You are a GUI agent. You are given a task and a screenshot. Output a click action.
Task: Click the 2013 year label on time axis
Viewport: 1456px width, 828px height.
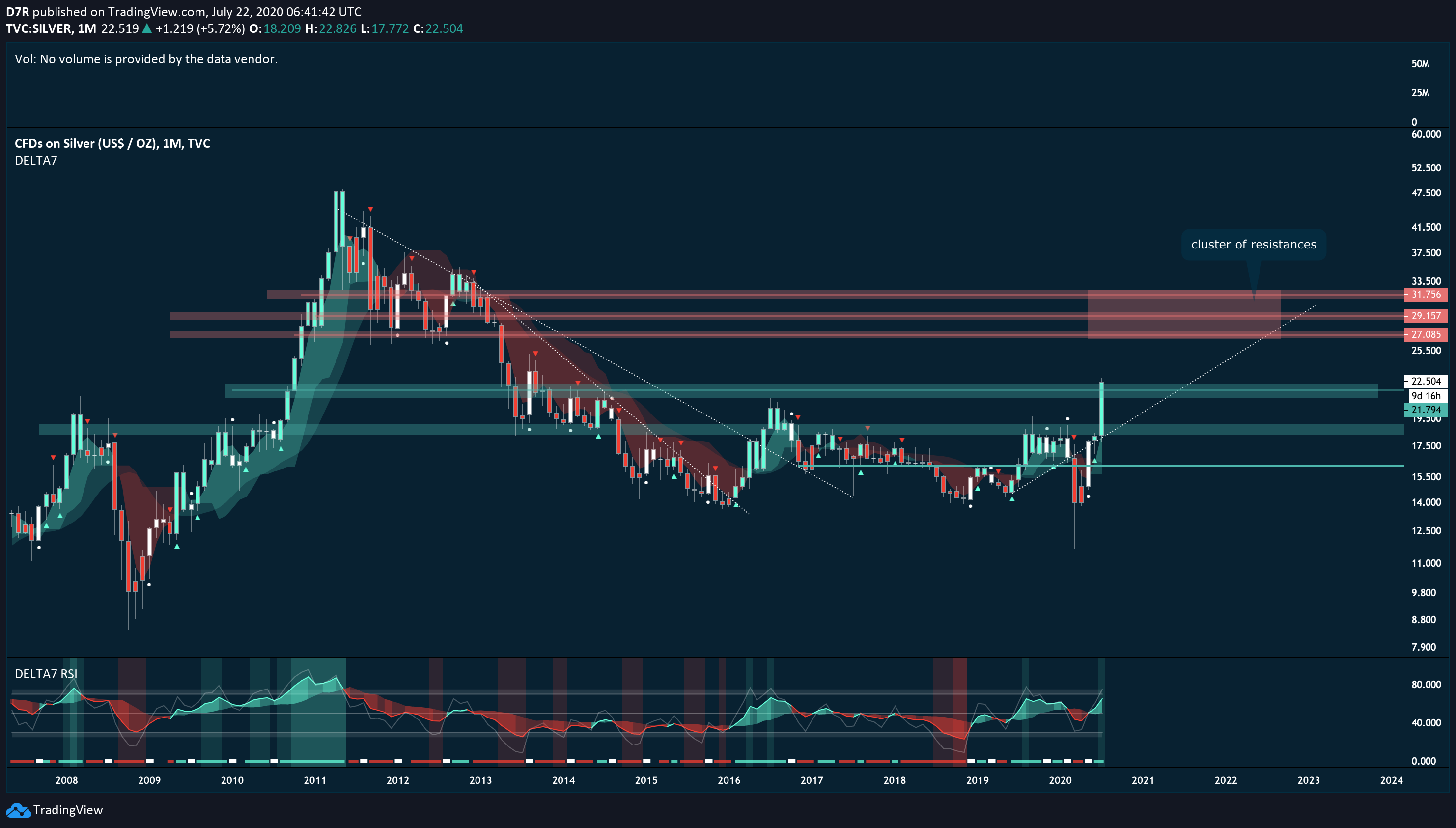pos(480,780)
